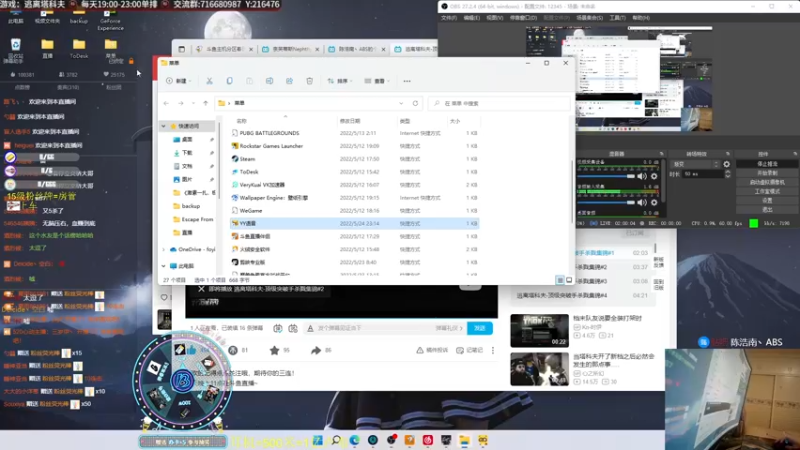Click the taskbar search magnifier icon
Viewport: 800px width, 450px height.
tap(336, 440)
